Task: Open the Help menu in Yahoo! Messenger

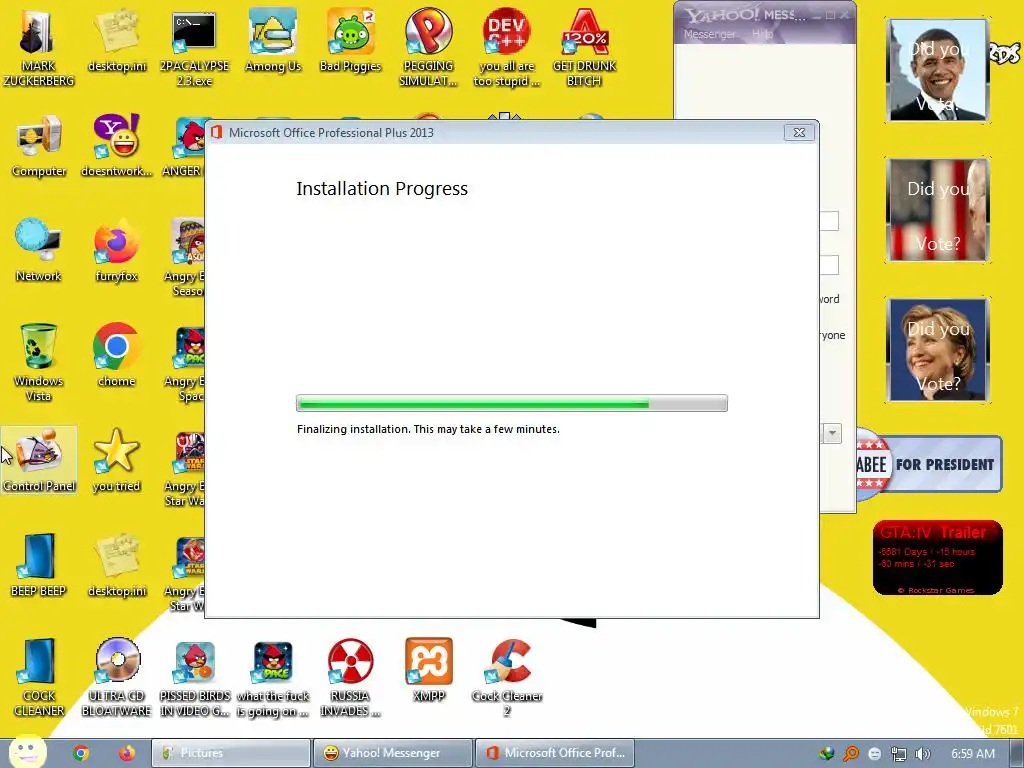Action: pos(761,34)
